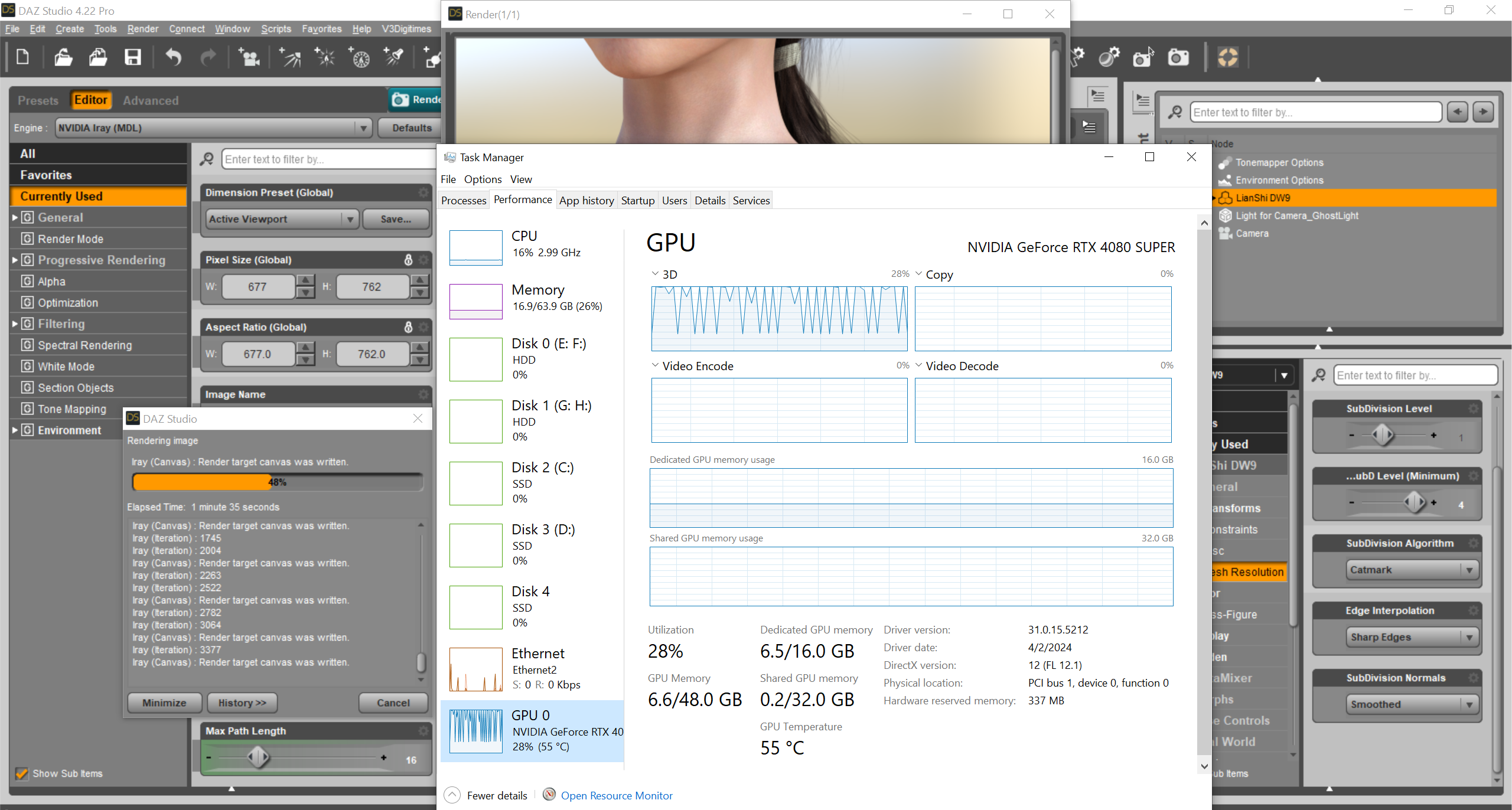The image size is (1512, 810).
Task: Toggle the Aspect Ratio lock padlock
Action: click(408, 327)
